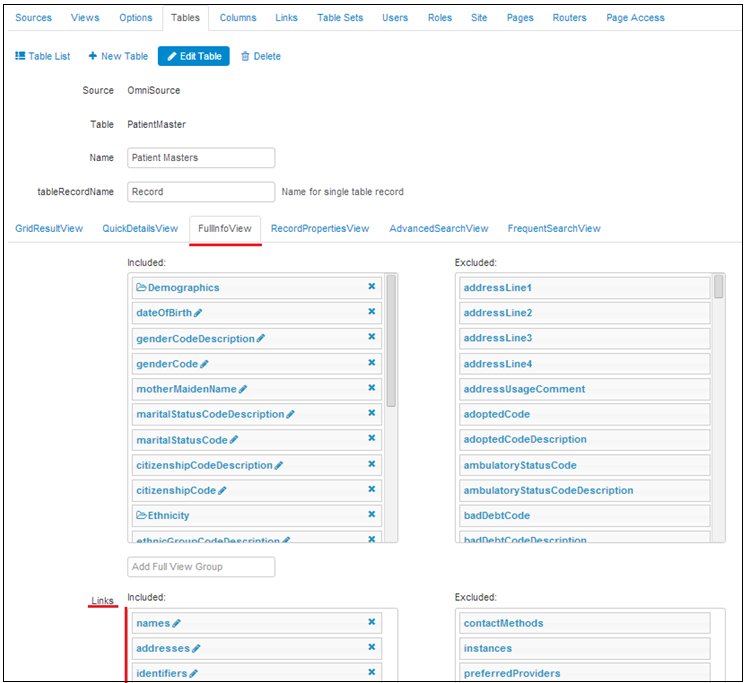The width and height of the screenshot is (744, 683).
Task: Go to Page Access section
Action: pyautogui.click(x=635, y=18)
